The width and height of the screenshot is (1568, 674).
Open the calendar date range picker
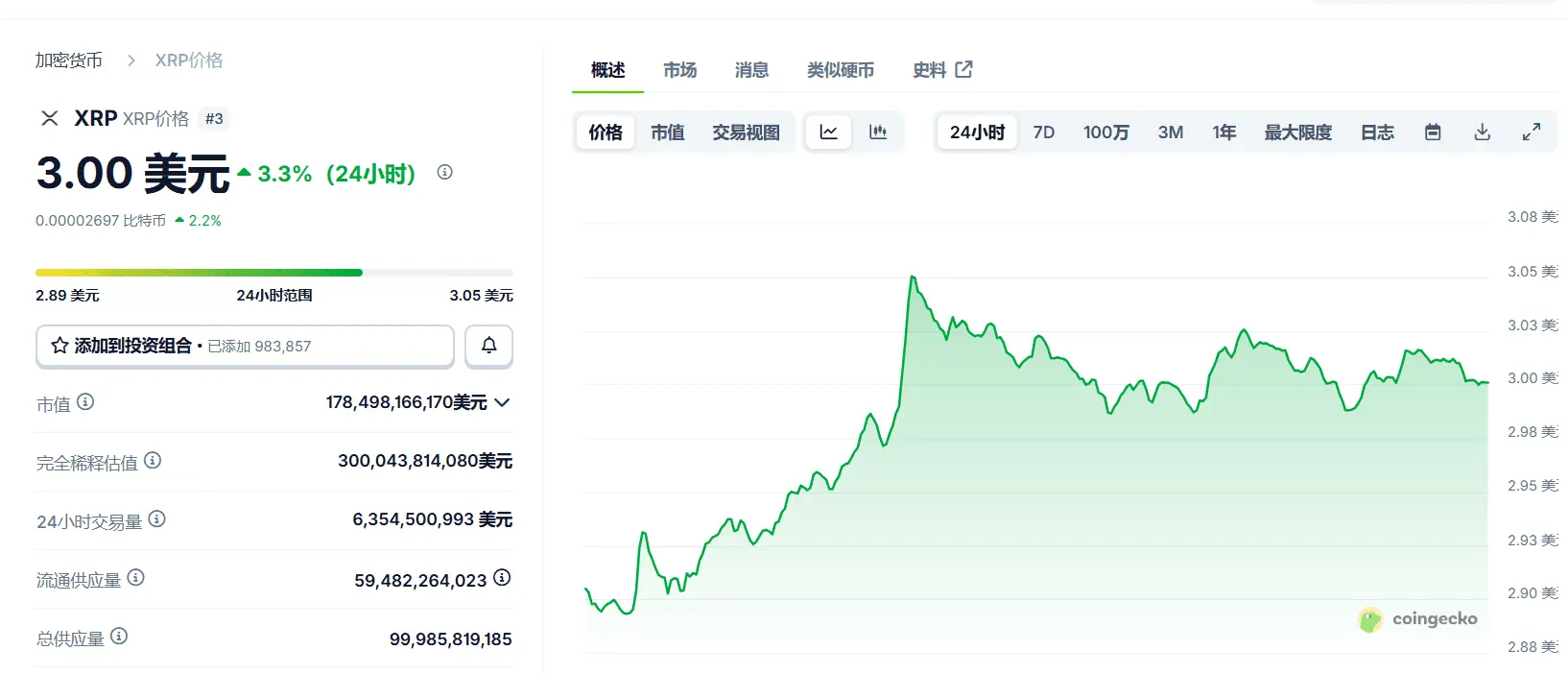pyautogui.click(x=1433, y=132)
